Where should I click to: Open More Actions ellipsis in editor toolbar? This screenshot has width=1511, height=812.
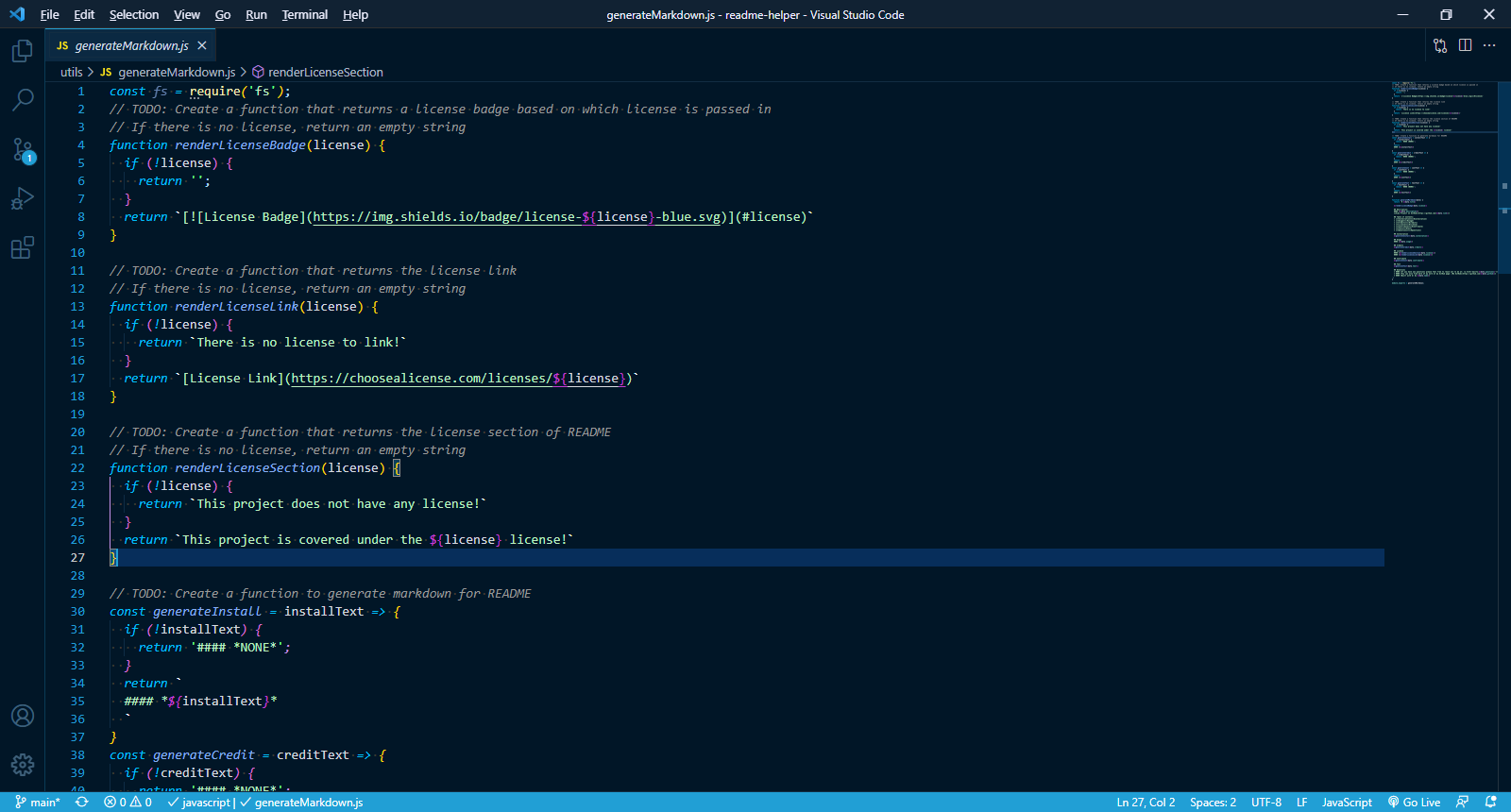[x=1489, y=45]
